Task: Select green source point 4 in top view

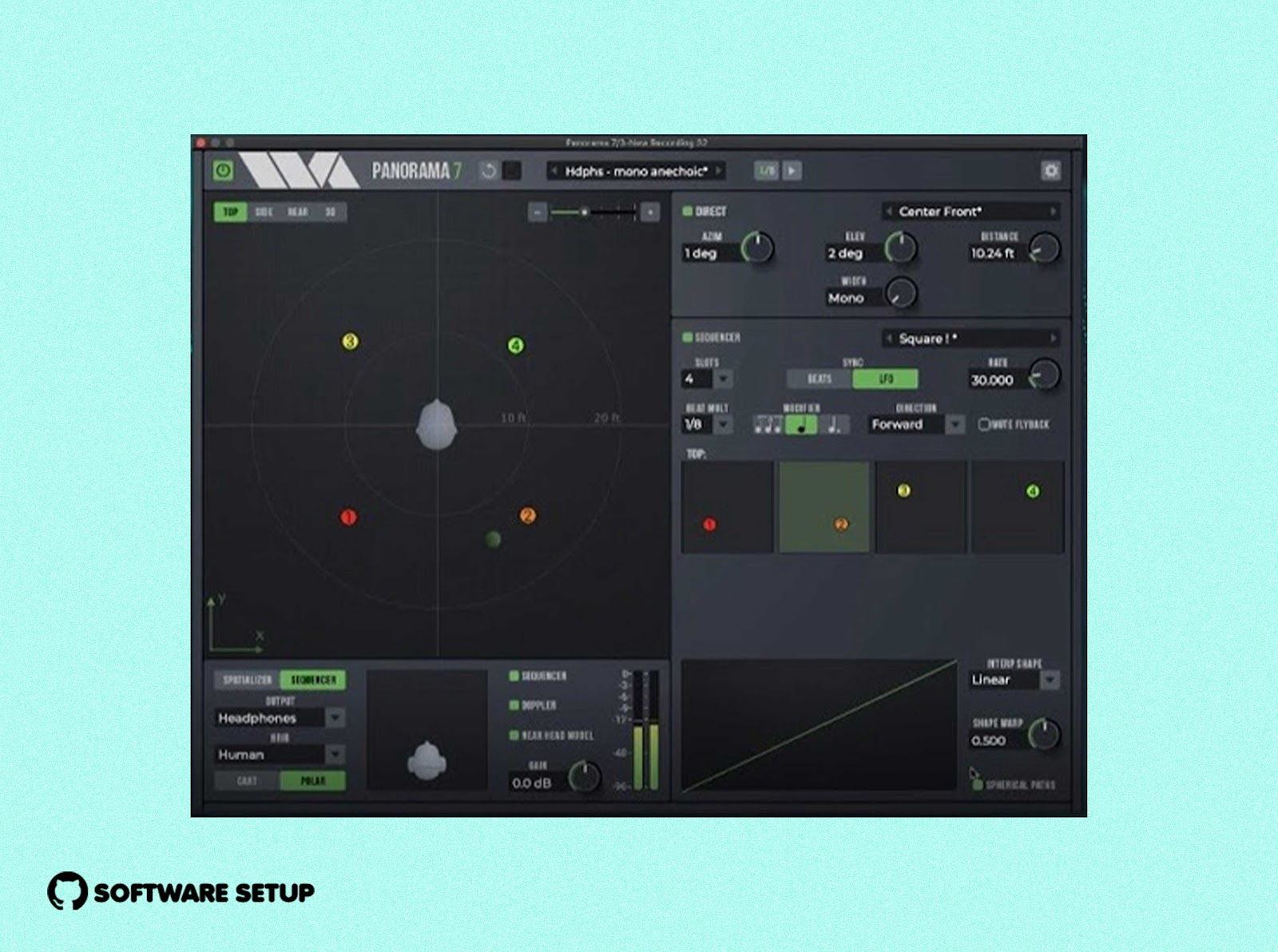Action: tap(516, 346)
